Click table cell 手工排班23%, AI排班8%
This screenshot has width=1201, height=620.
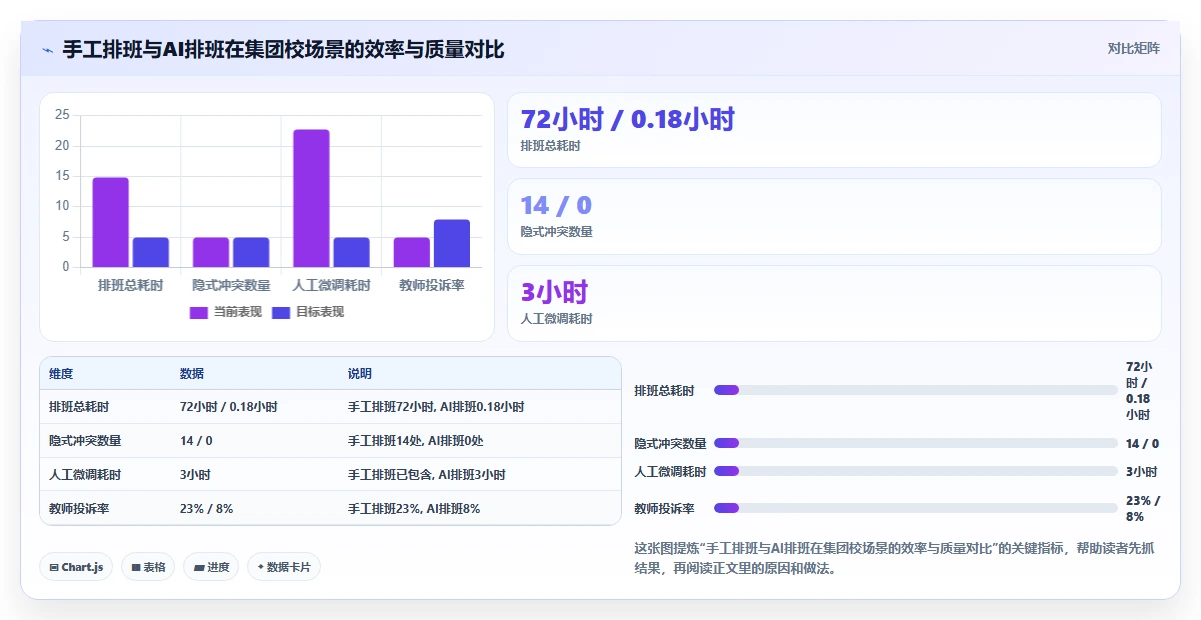tap(414, 508)
